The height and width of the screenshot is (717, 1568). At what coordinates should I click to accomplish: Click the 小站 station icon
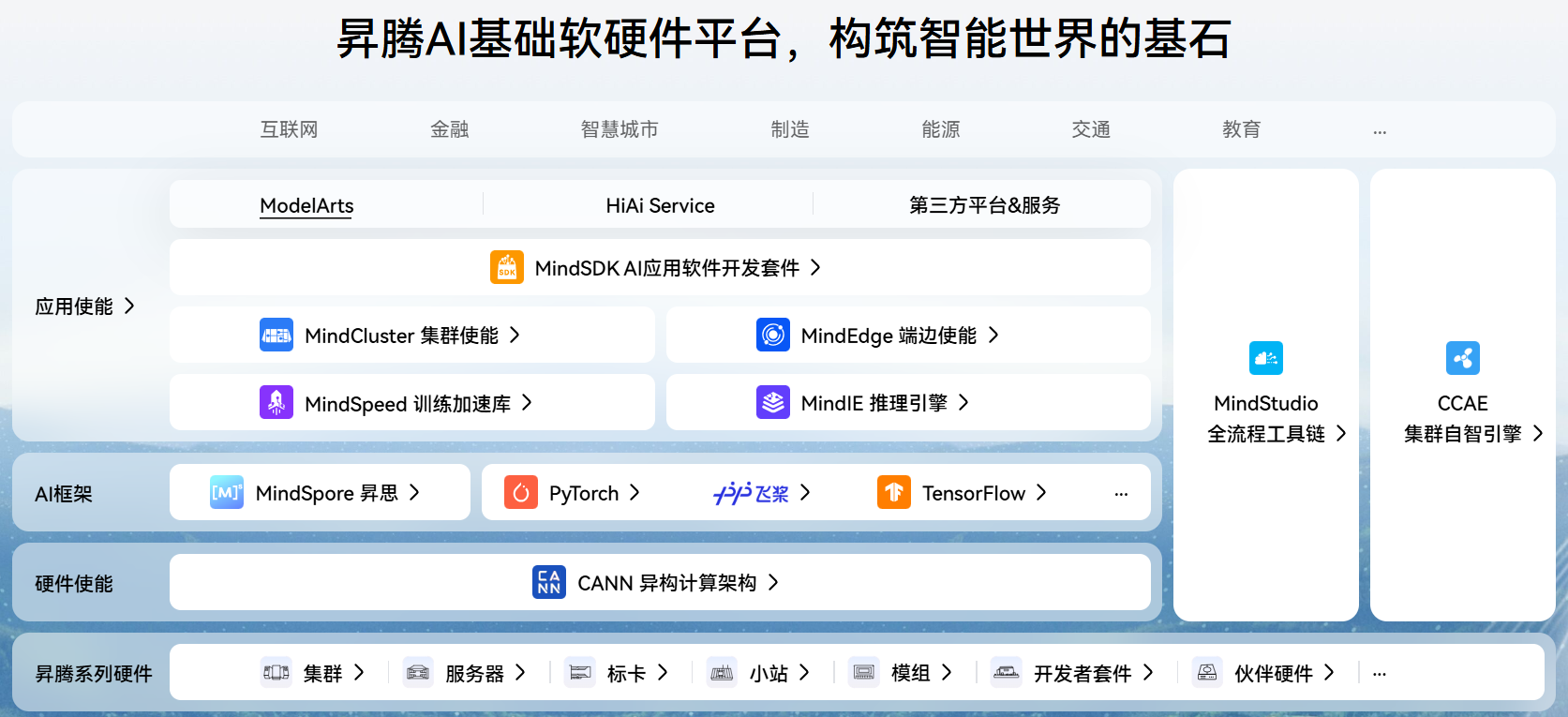722,672
